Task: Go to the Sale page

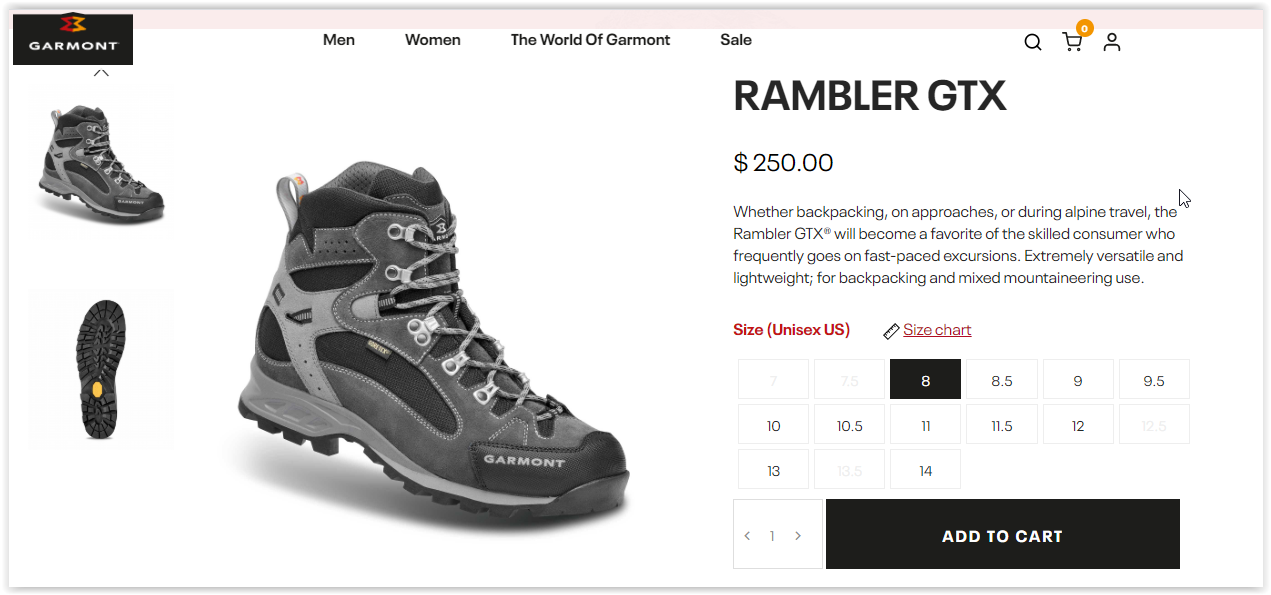Action: [x=736, y=40]
